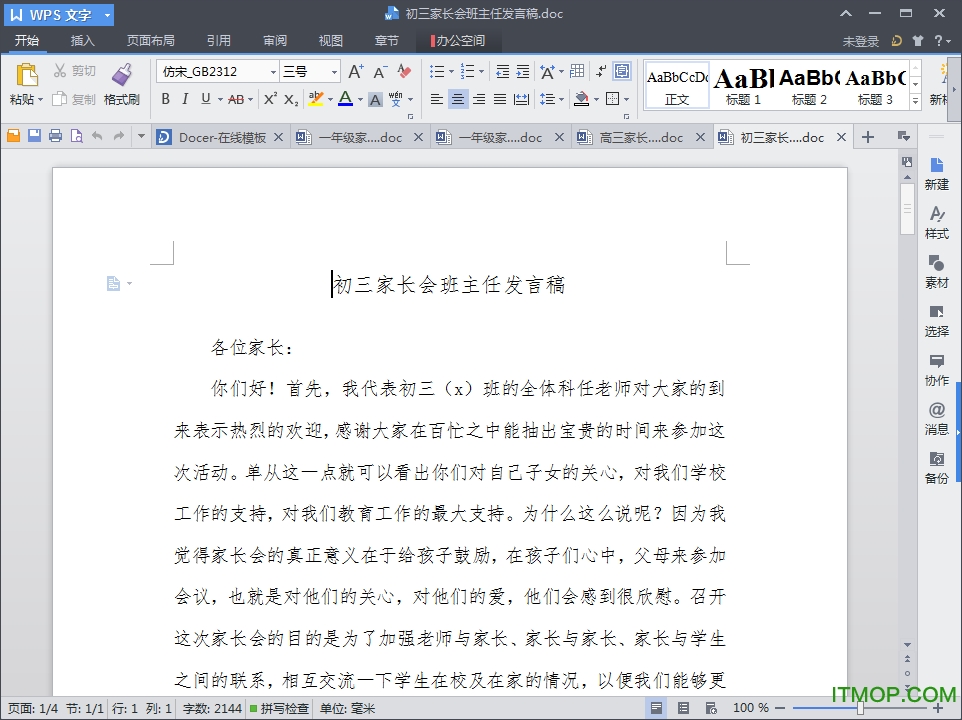Apply the 标题 1 style
962x720 pixels.
741,85
